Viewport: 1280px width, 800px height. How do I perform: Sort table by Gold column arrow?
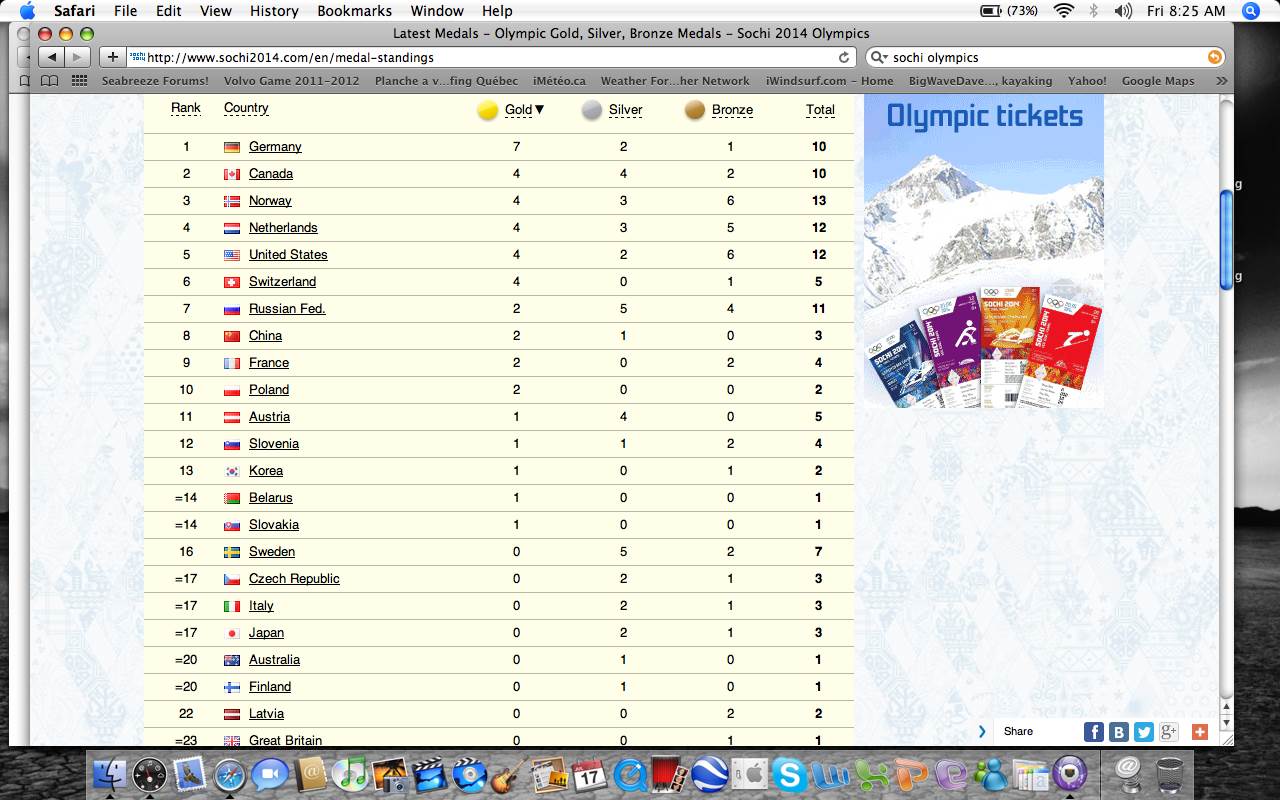(x=539, y=110)
